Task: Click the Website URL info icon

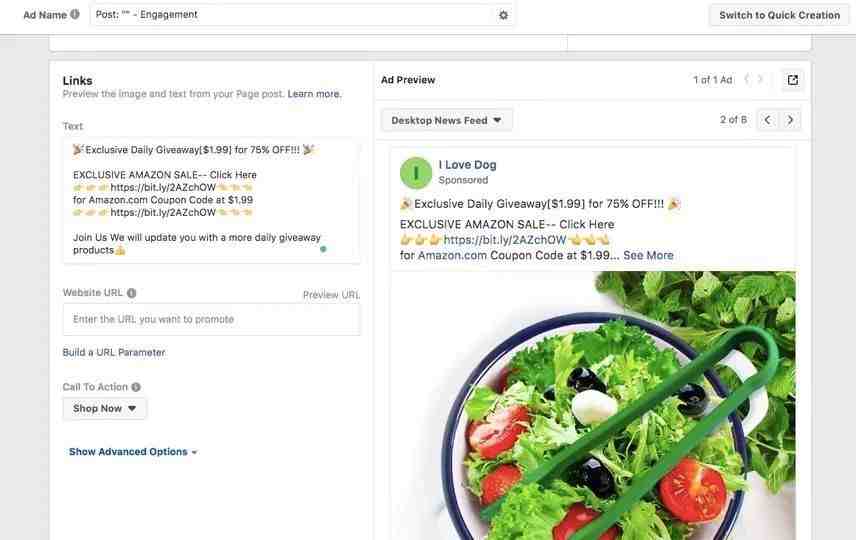Action: pos(132,293)
